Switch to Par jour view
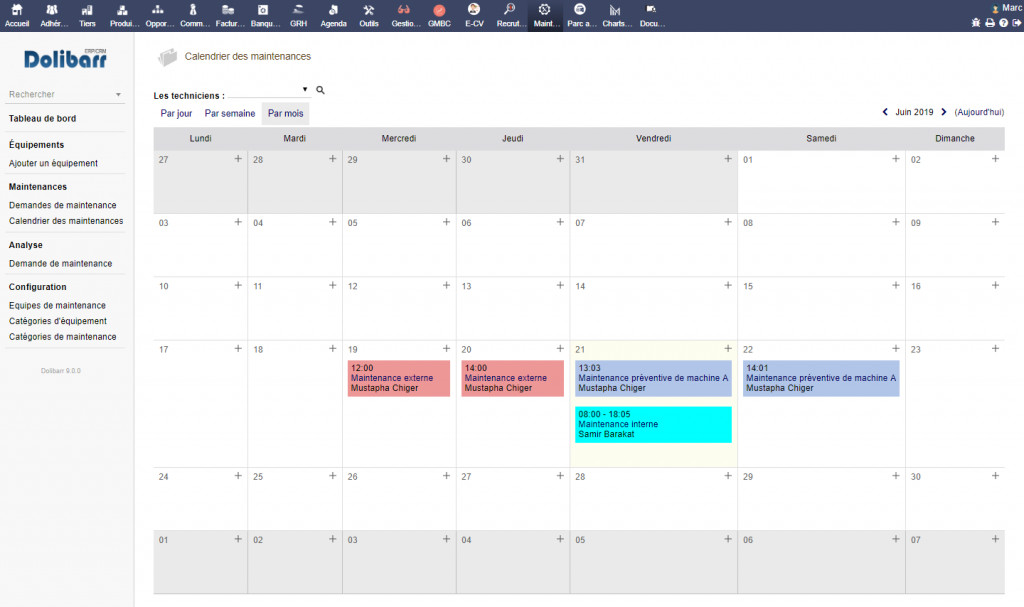This screenshot has height=607, width=1024. click(176, 113)
